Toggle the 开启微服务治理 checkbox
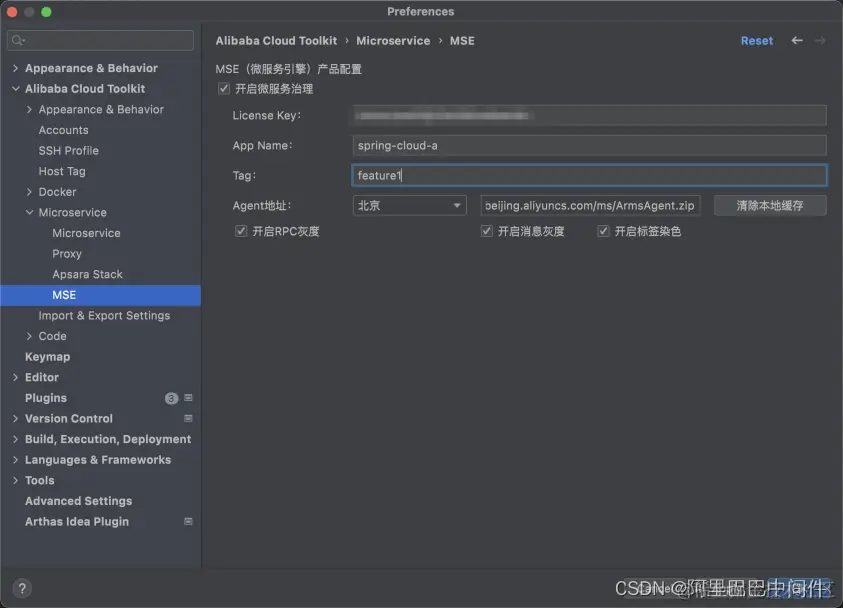Image resolution: width=843 pixels, height=608 pixels. pos(224,89)
